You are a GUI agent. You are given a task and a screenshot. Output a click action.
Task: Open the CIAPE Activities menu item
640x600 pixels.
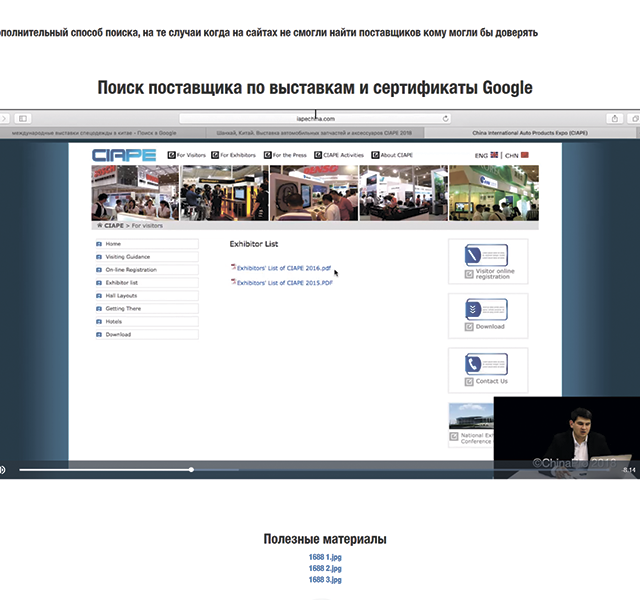click(x=339, y=156)
